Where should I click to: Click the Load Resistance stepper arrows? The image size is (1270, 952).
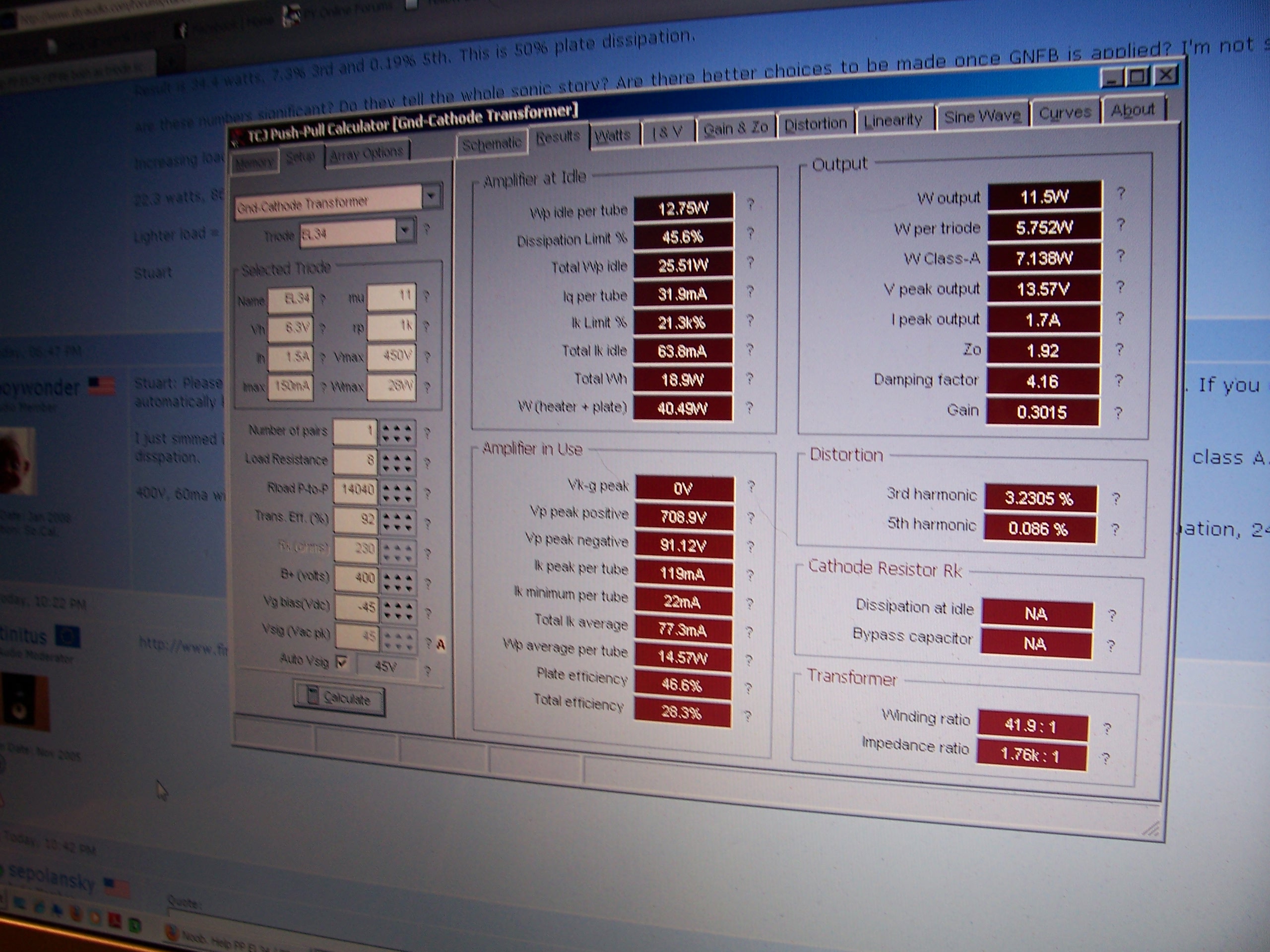click(397, 463)
